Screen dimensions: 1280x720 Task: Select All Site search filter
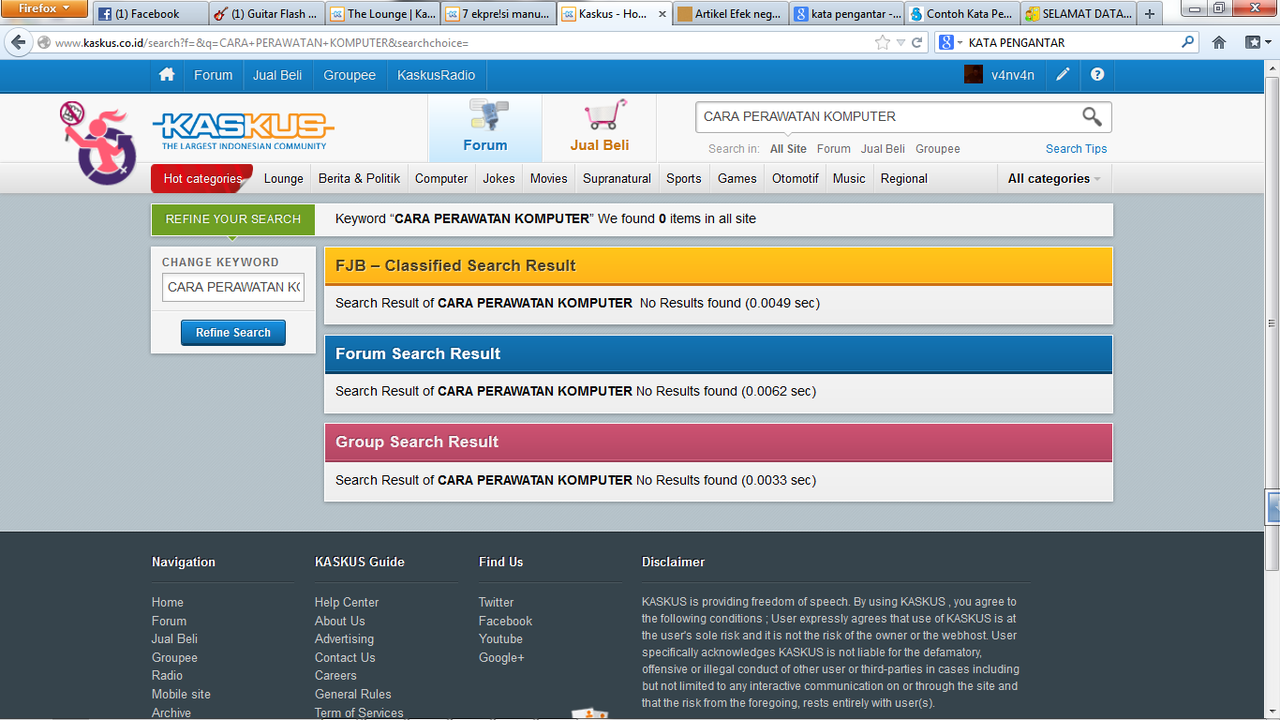[788, 149]
